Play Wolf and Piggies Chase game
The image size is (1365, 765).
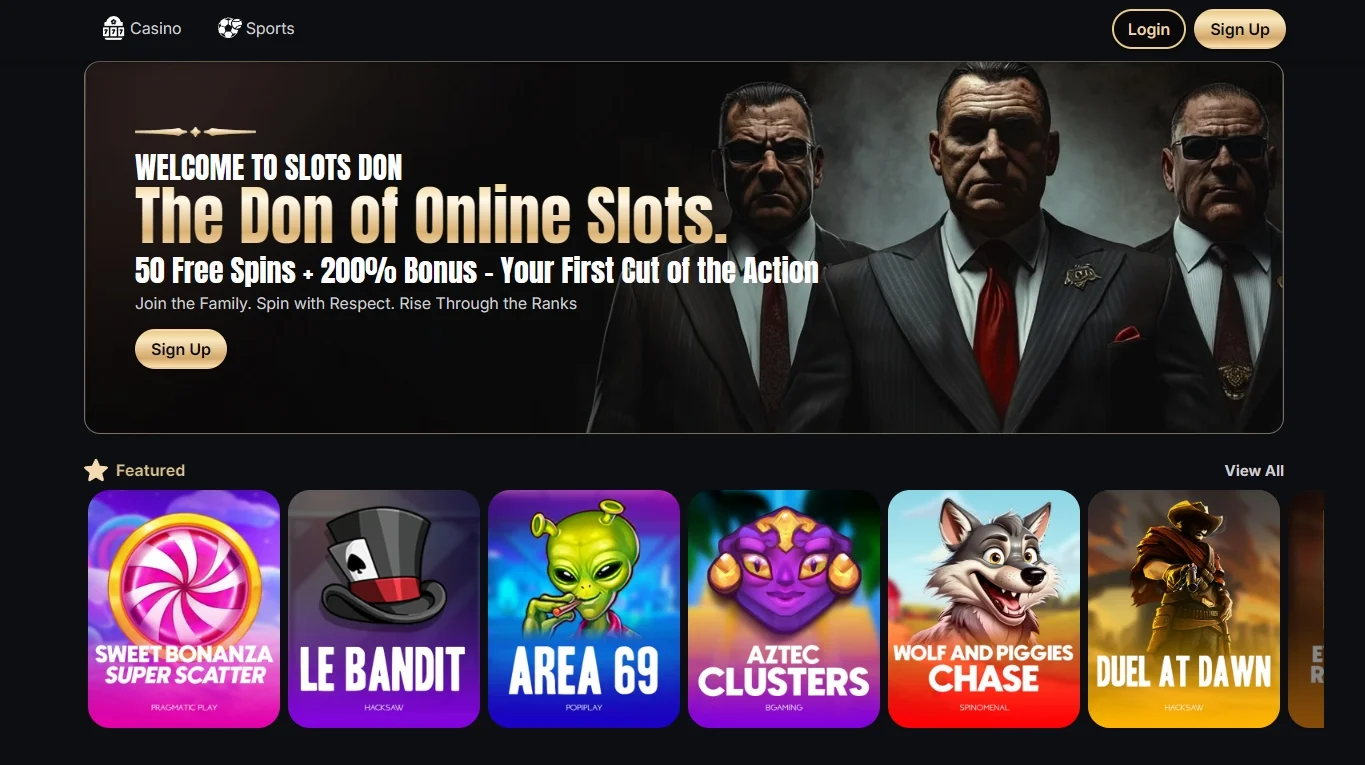(984, 609)
